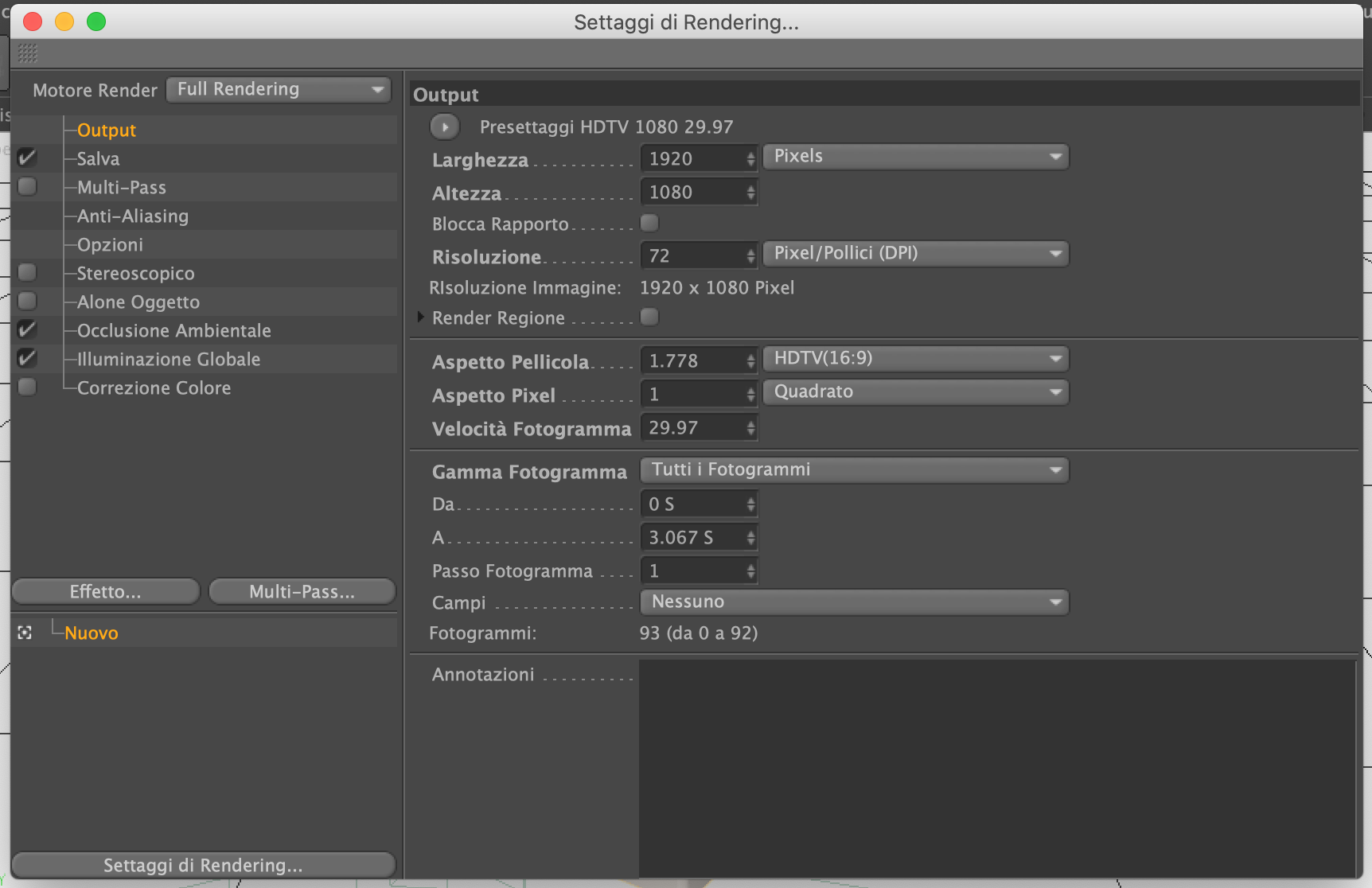Click the Presettaggi arrow button
1372x888 pixels.
[444, 127]
